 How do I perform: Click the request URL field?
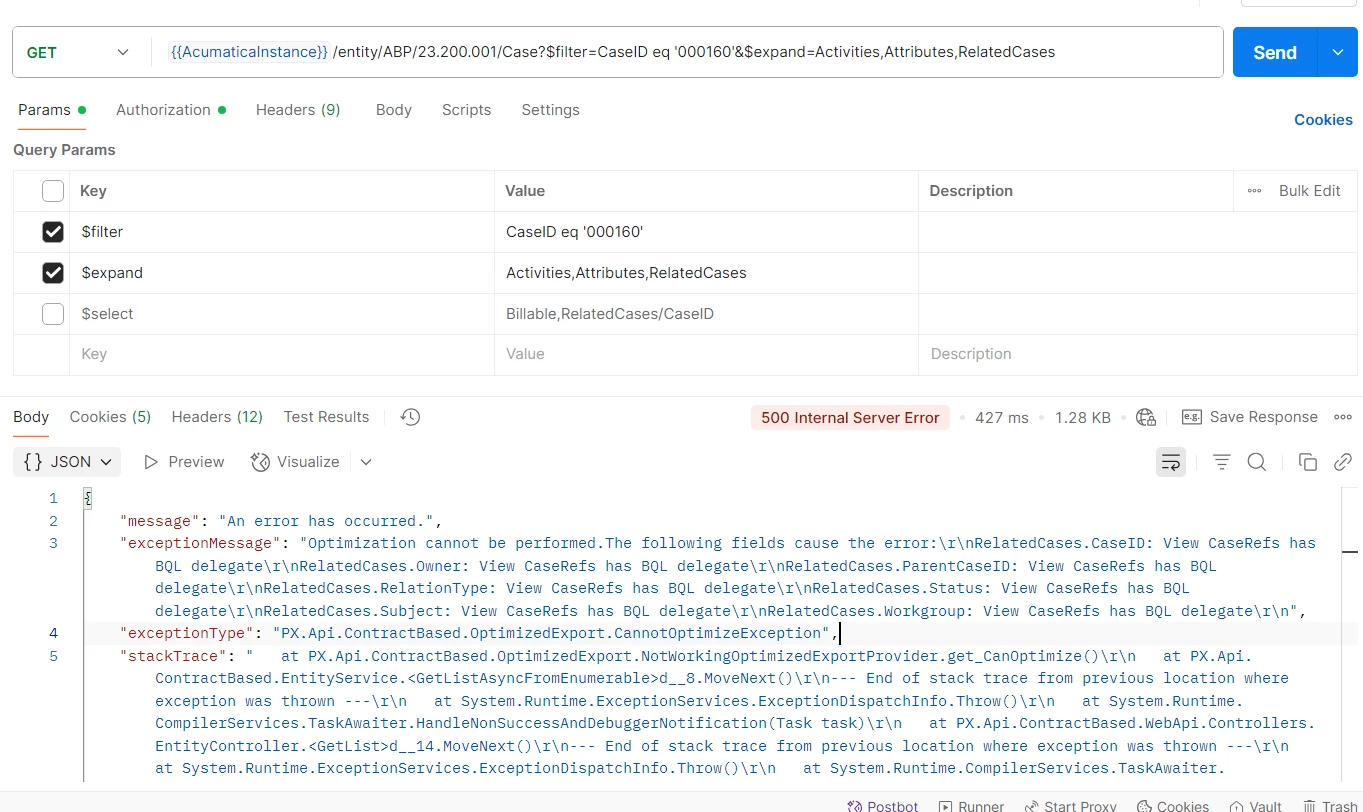pyautogui.click(x=688, y=52)
